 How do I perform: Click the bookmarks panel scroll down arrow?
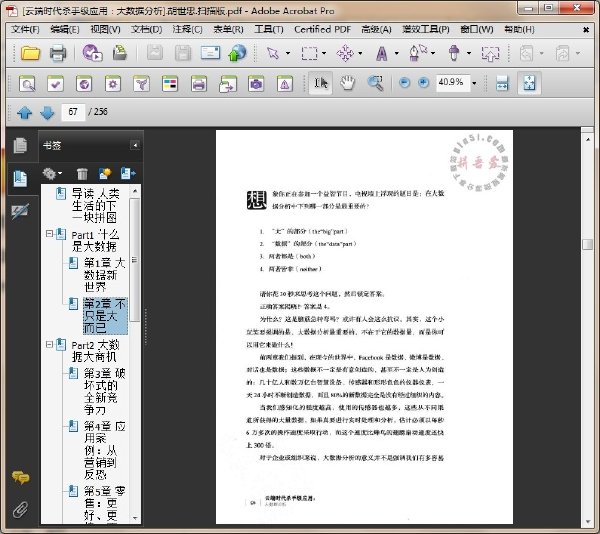pyautogui.click(x=135, y=518)
